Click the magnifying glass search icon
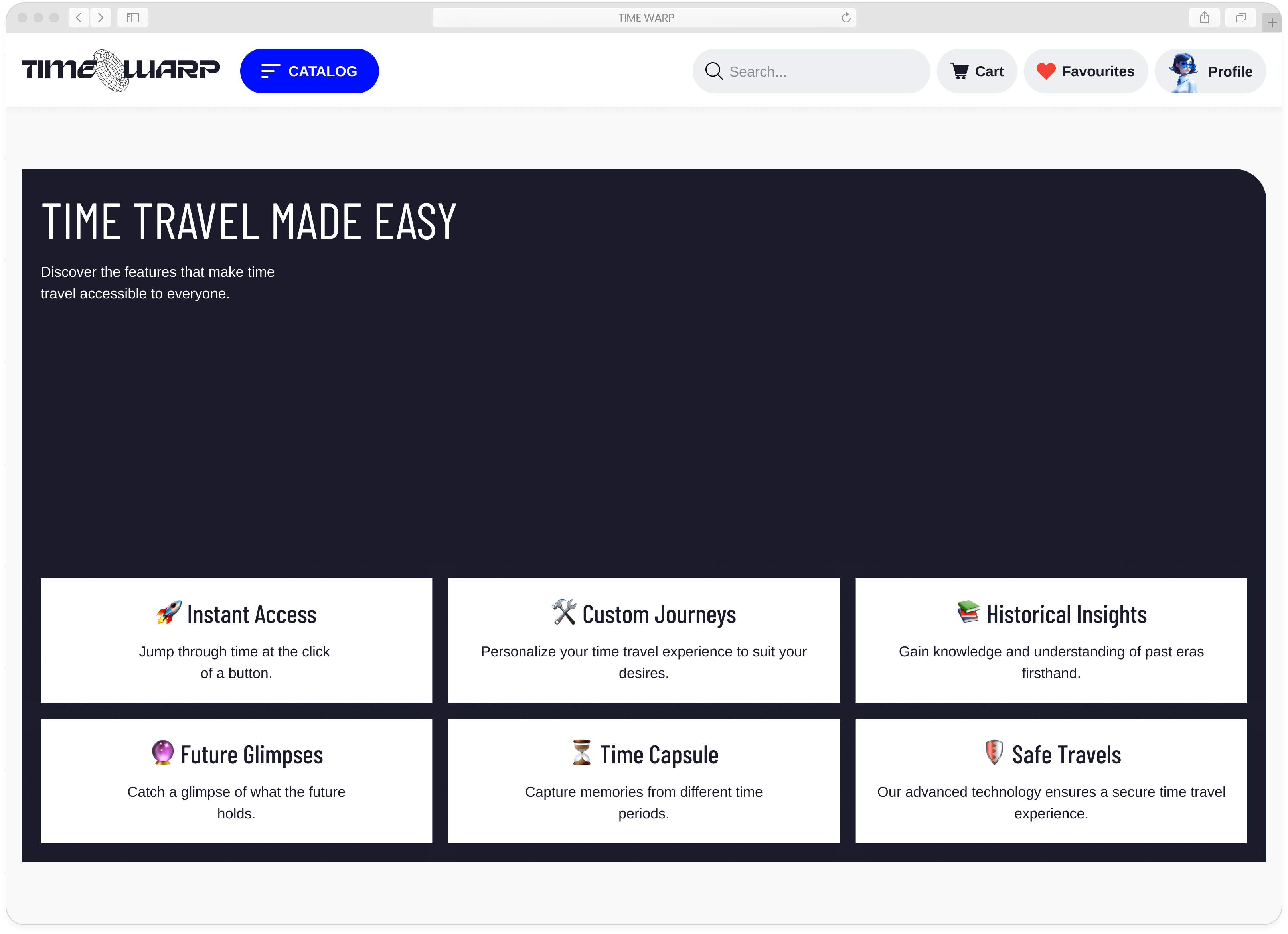This screenshot has width=1288, height=934. click(x=713, y=71)
